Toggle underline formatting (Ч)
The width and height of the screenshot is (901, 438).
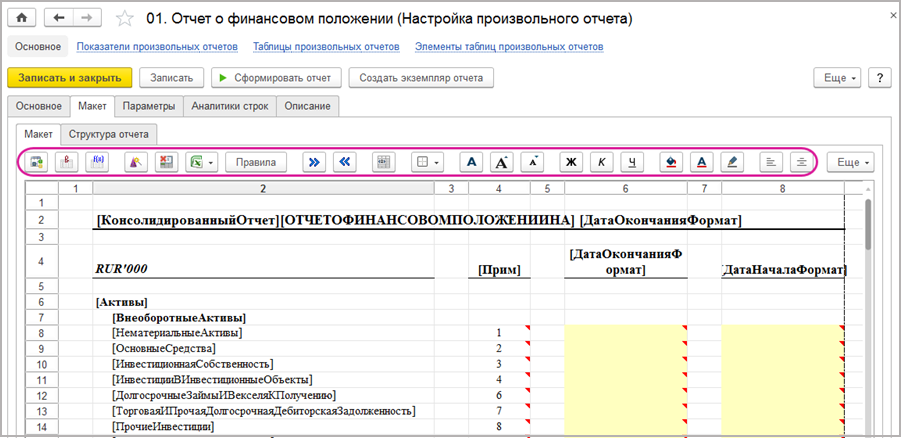click(632, 161)
